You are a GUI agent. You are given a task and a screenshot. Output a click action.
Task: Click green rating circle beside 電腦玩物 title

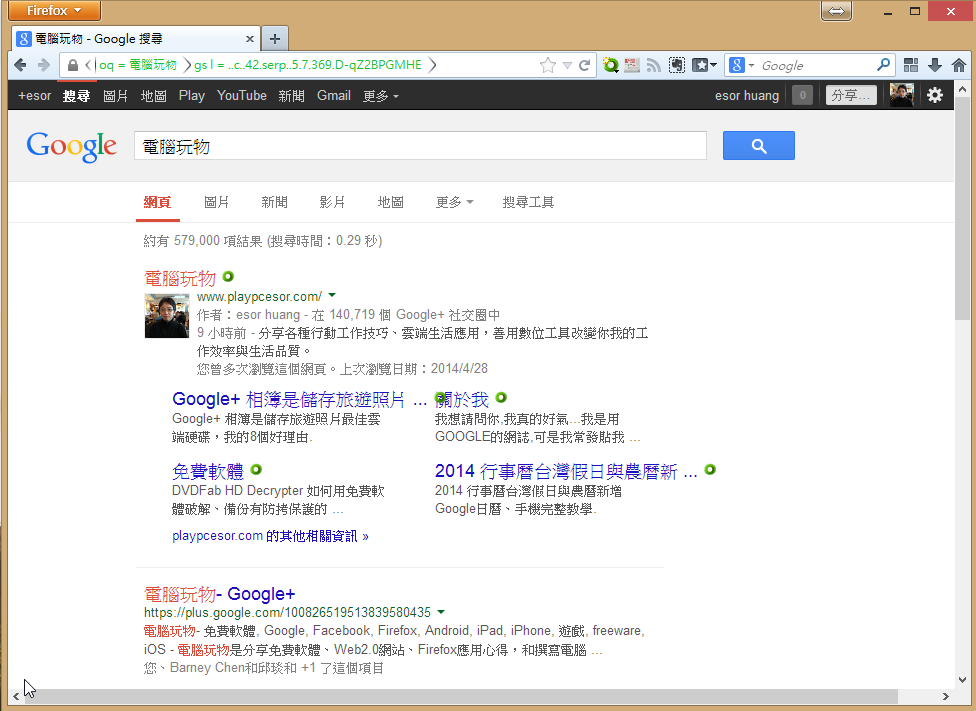[x=228, y=276]
